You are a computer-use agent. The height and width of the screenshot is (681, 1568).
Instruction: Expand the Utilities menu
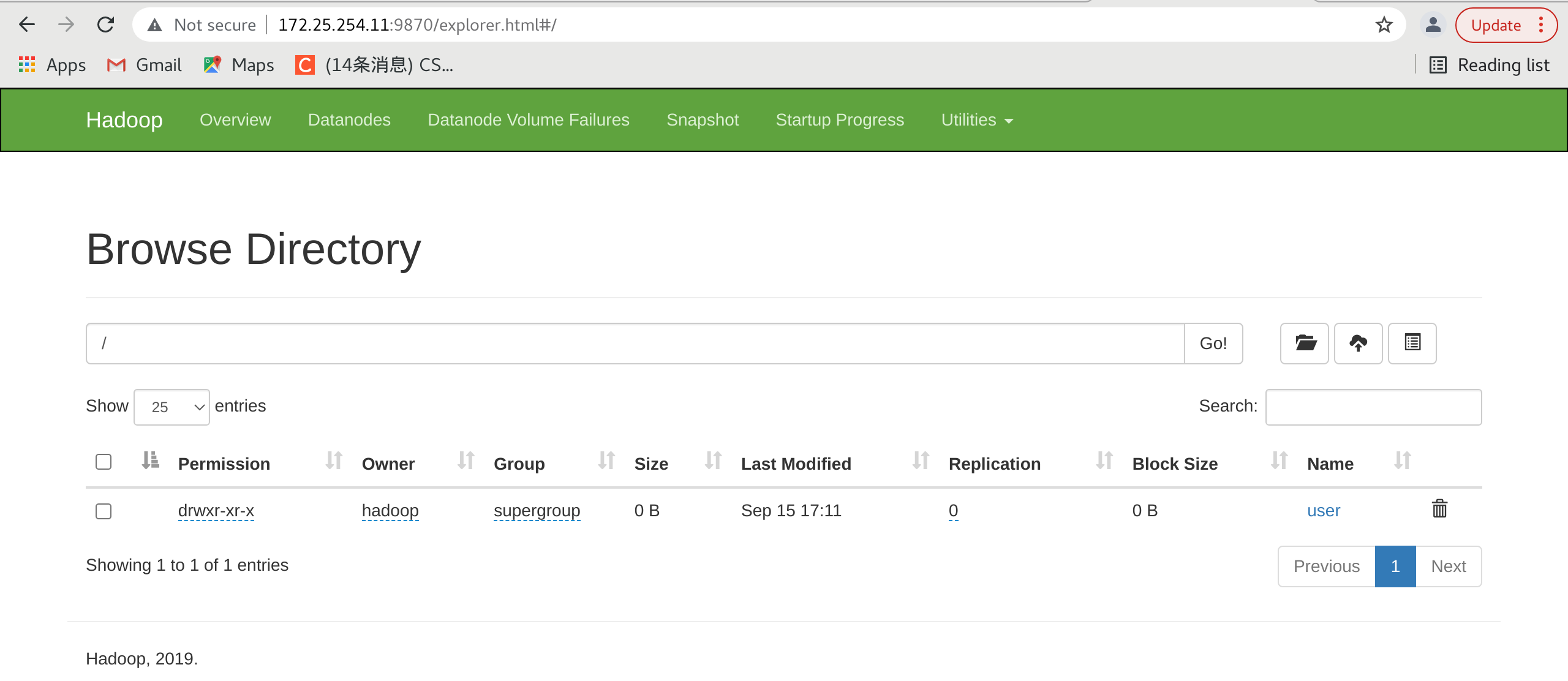tap(976, 120)
